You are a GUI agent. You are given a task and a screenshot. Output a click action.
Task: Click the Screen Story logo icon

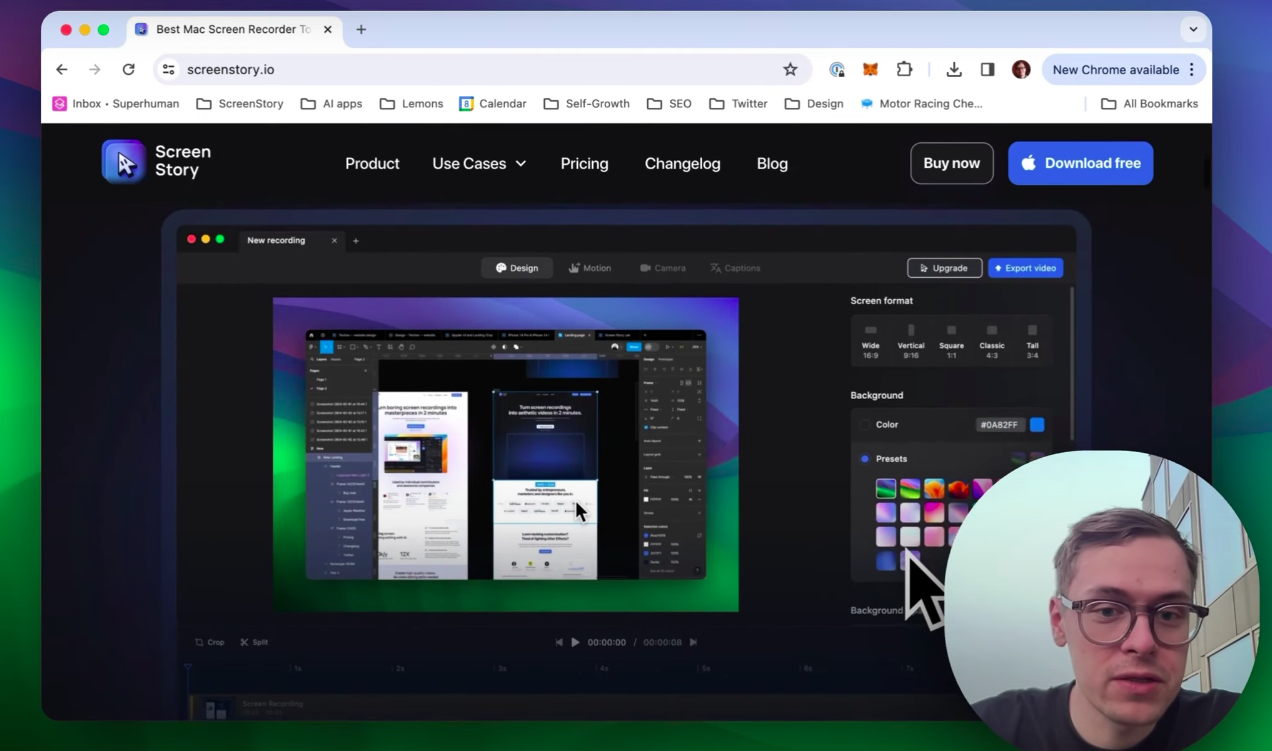(124, 162)
